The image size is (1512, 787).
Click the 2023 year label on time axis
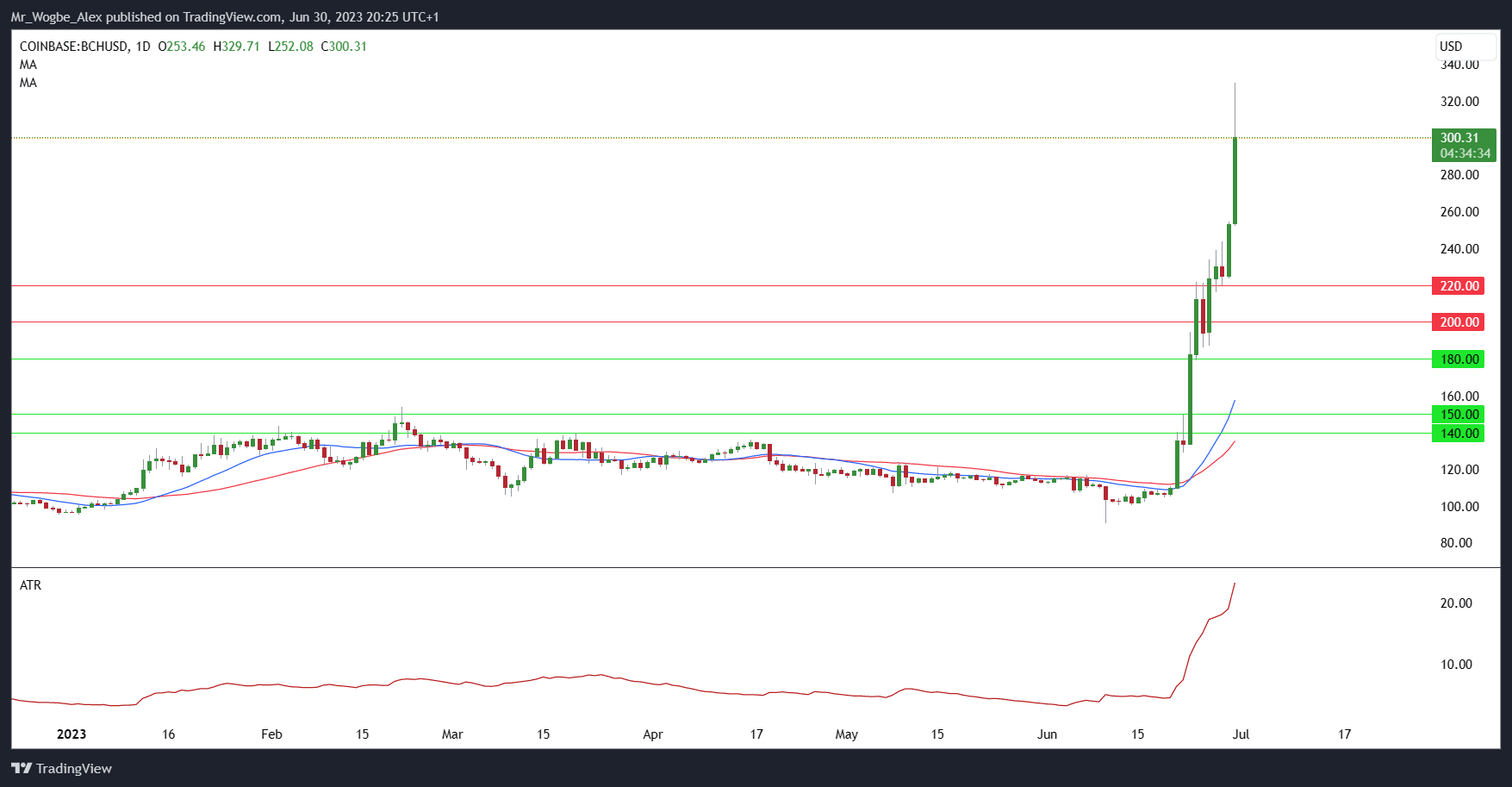(72, 734)
